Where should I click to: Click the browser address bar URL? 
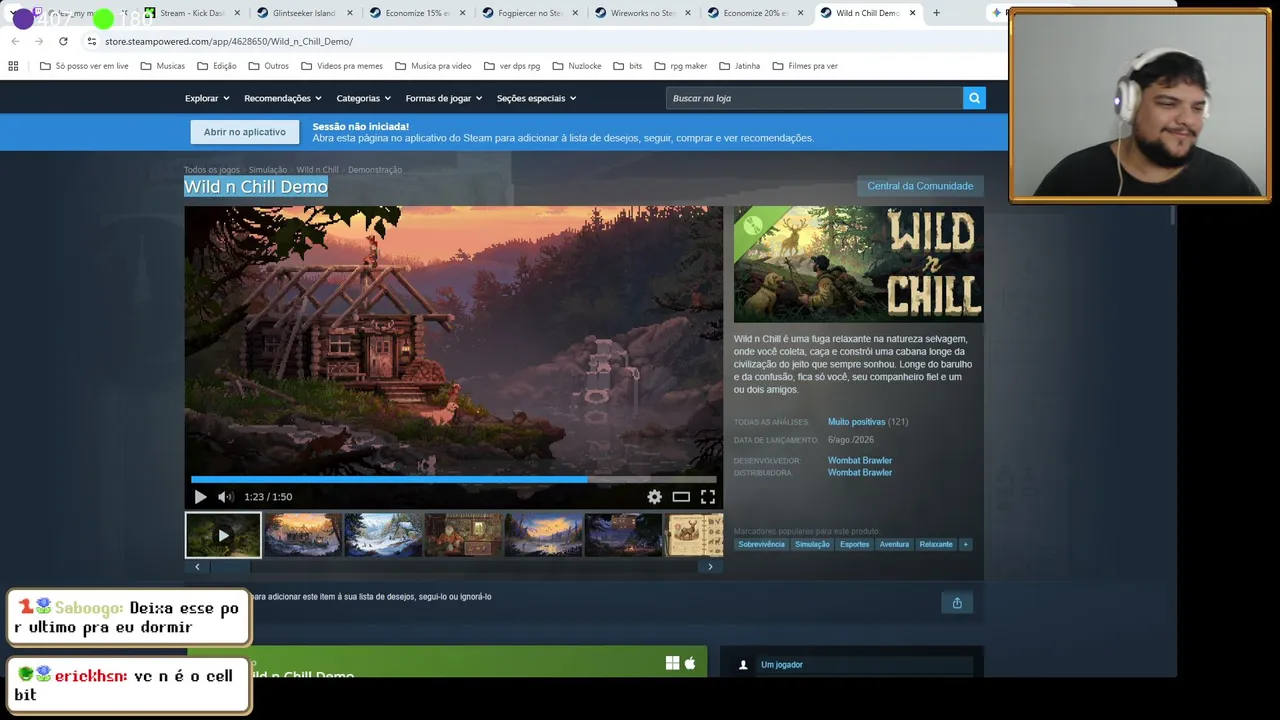click(229, 41)
